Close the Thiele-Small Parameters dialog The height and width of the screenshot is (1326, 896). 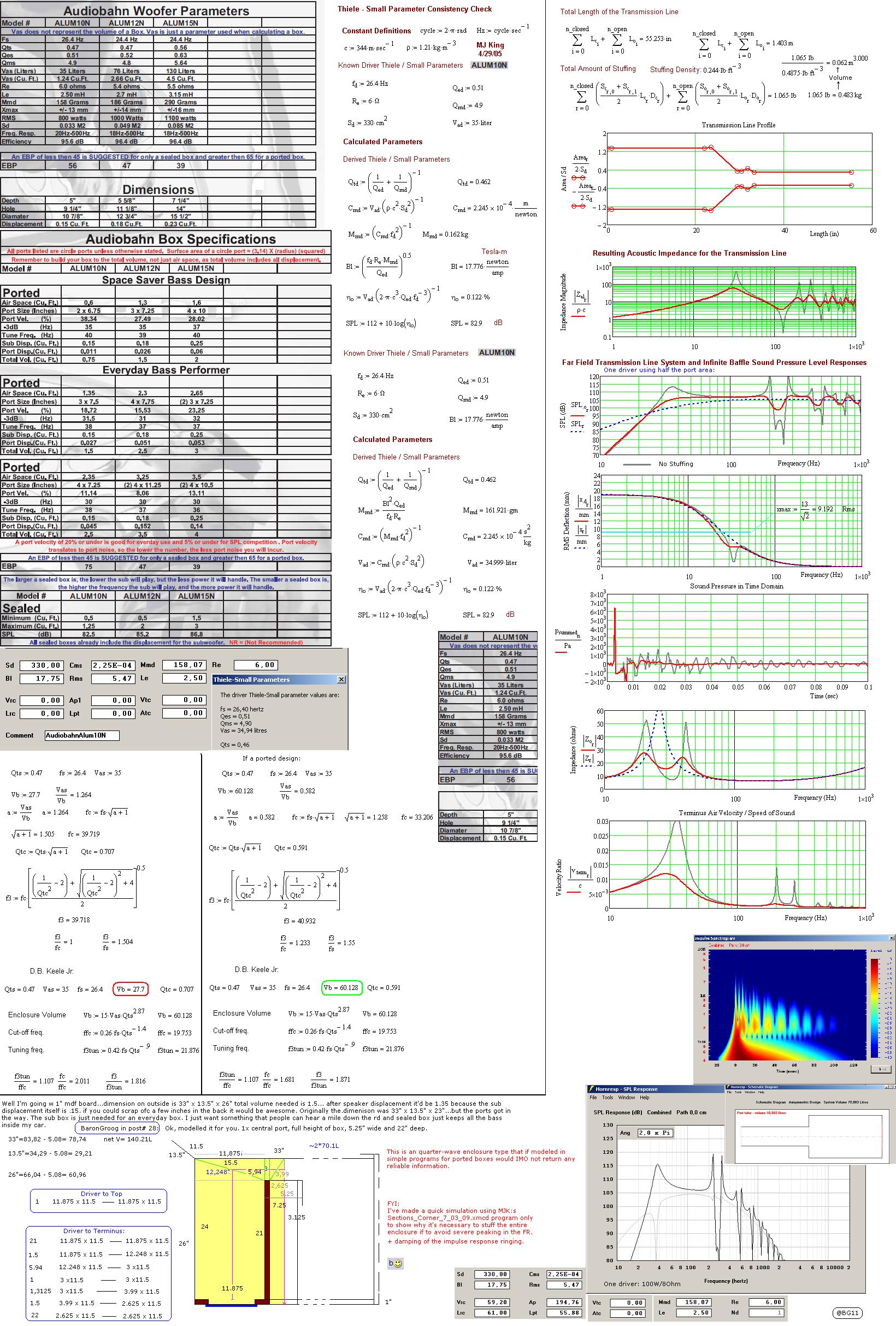point(341,680)
